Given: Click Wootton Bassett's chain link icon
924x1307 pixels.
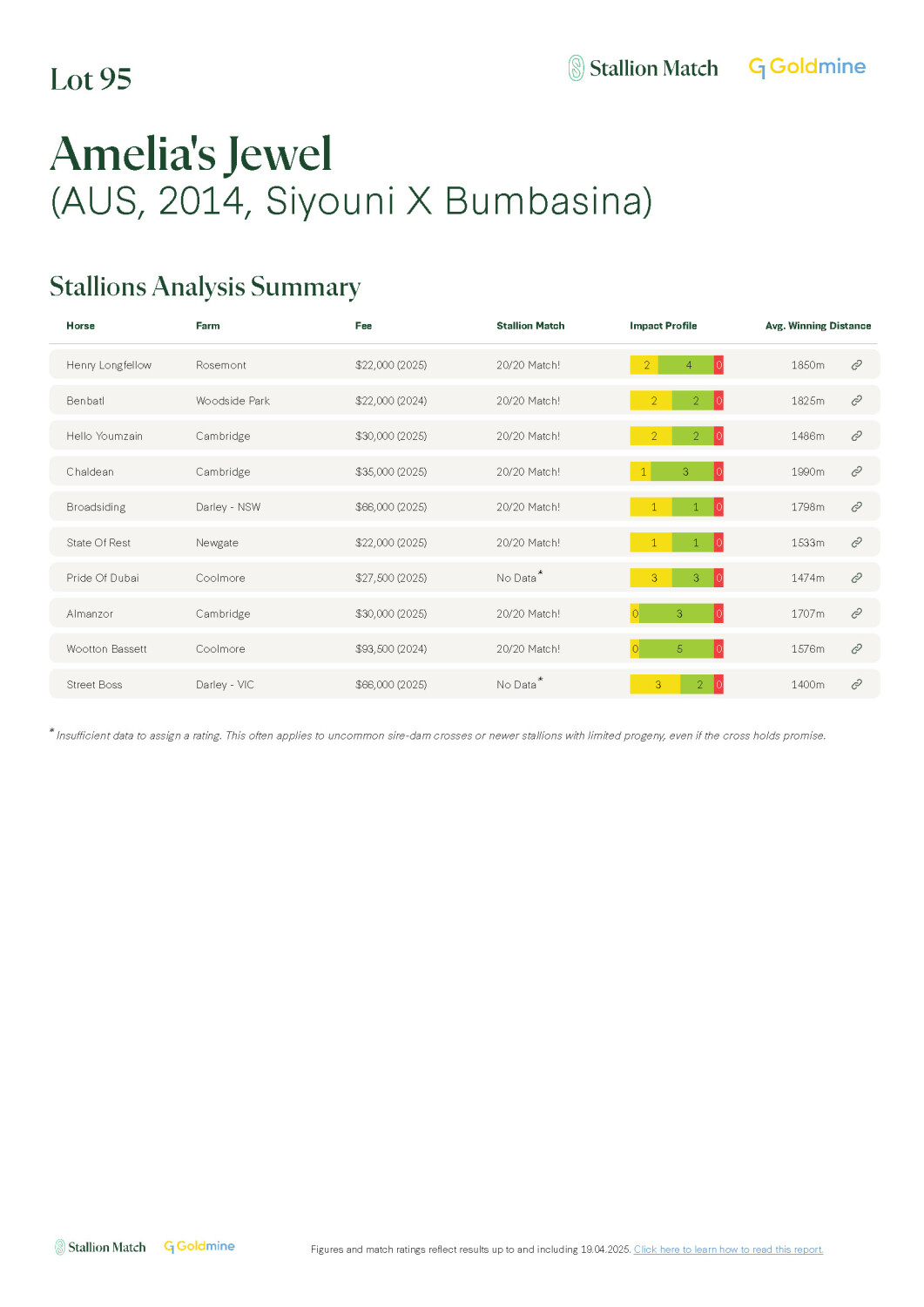Looking at the screenshot, I should (x=856, y=649).
